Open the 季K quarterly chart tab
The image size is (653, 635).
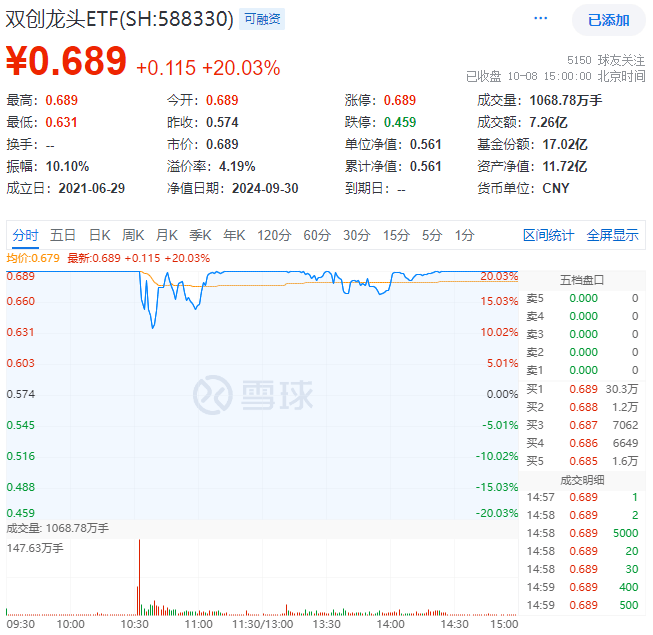pyautogui.click(x=200, y=235)
